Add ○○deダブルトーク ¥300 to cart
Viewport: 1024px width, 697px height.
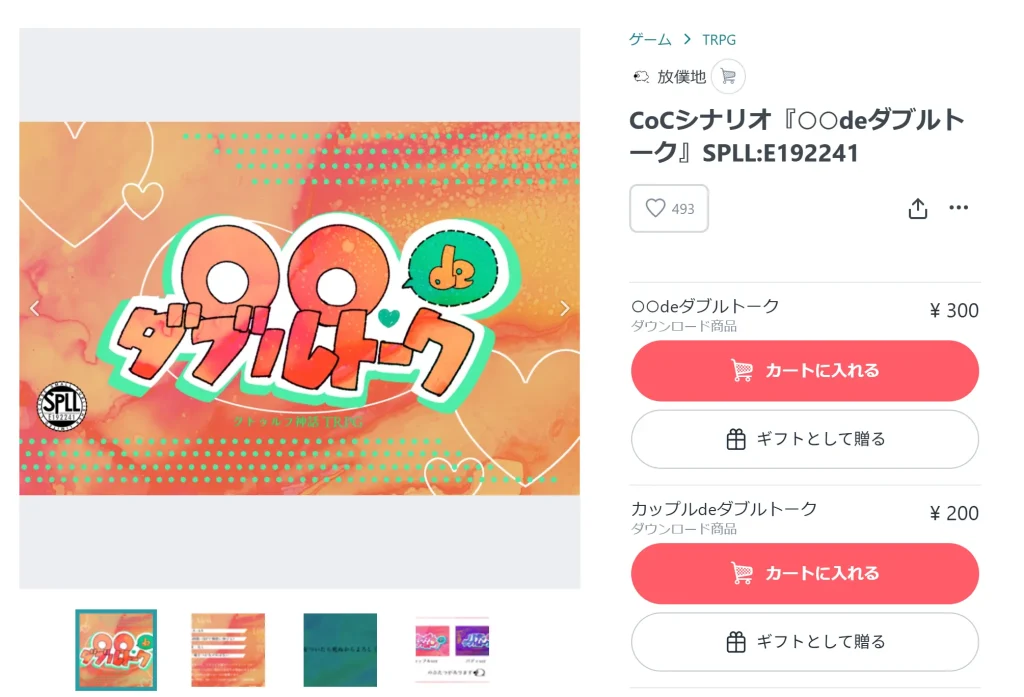(x=805, y=370)
